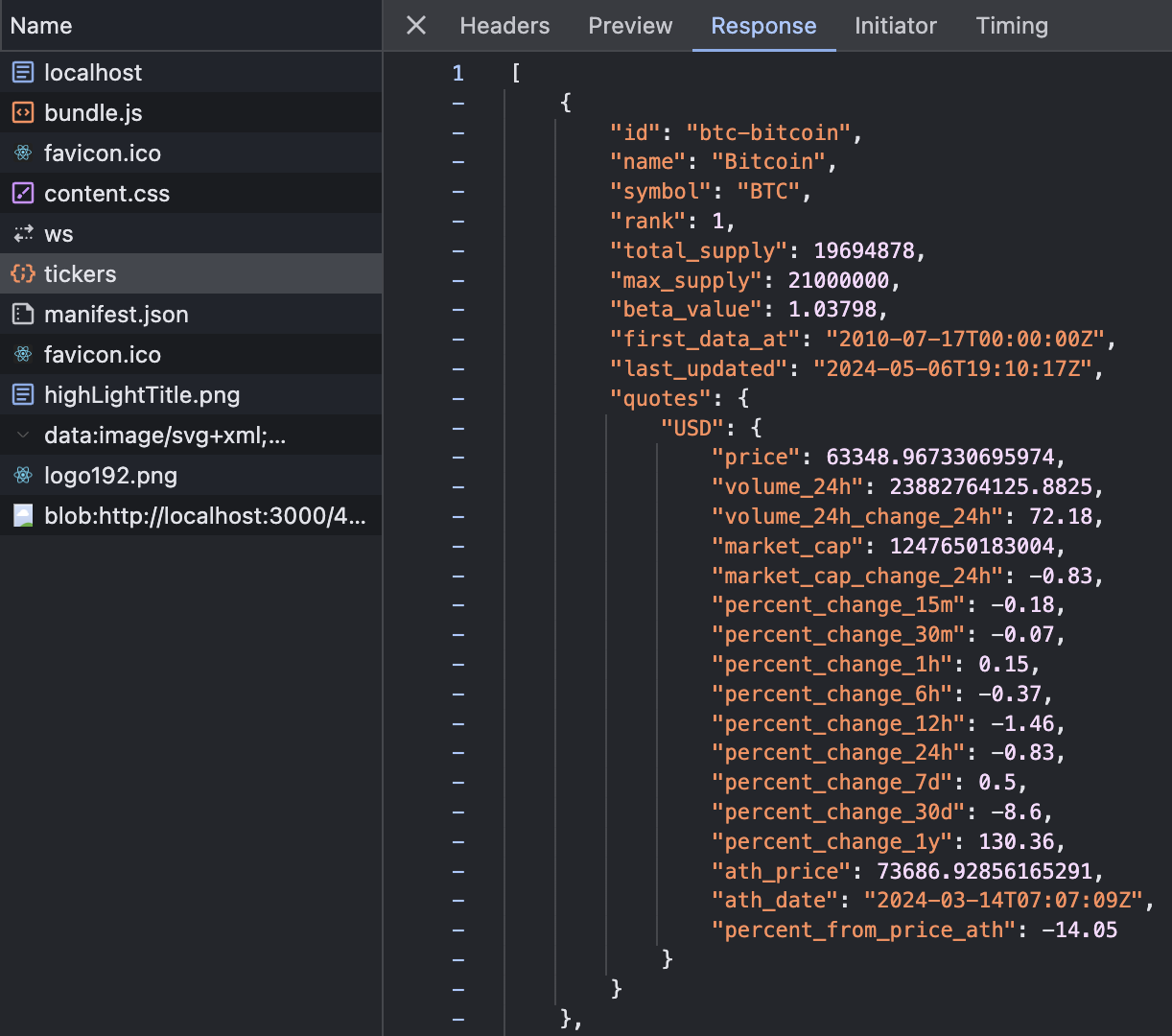
Task: Click the percent_change_1y value 130.36
Action: (x=1017, y=842)
